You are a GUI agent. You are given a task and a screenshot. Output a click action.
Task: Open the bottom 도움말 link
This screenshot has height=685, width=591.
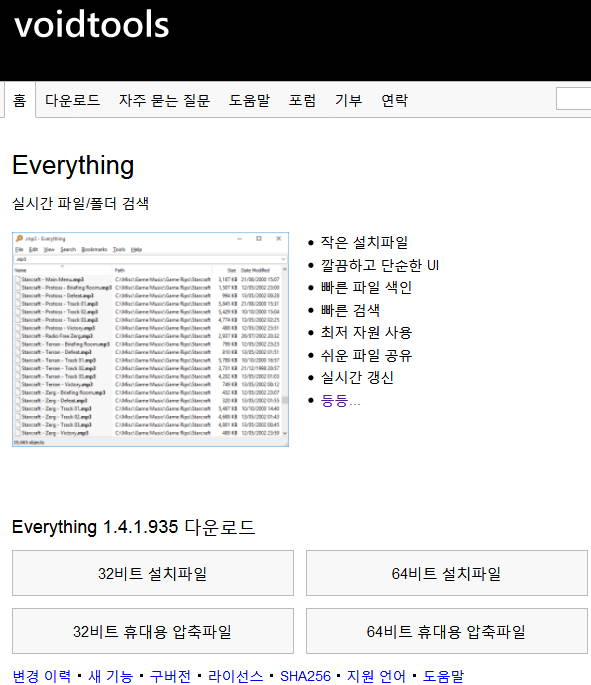[x=443, y=676]
